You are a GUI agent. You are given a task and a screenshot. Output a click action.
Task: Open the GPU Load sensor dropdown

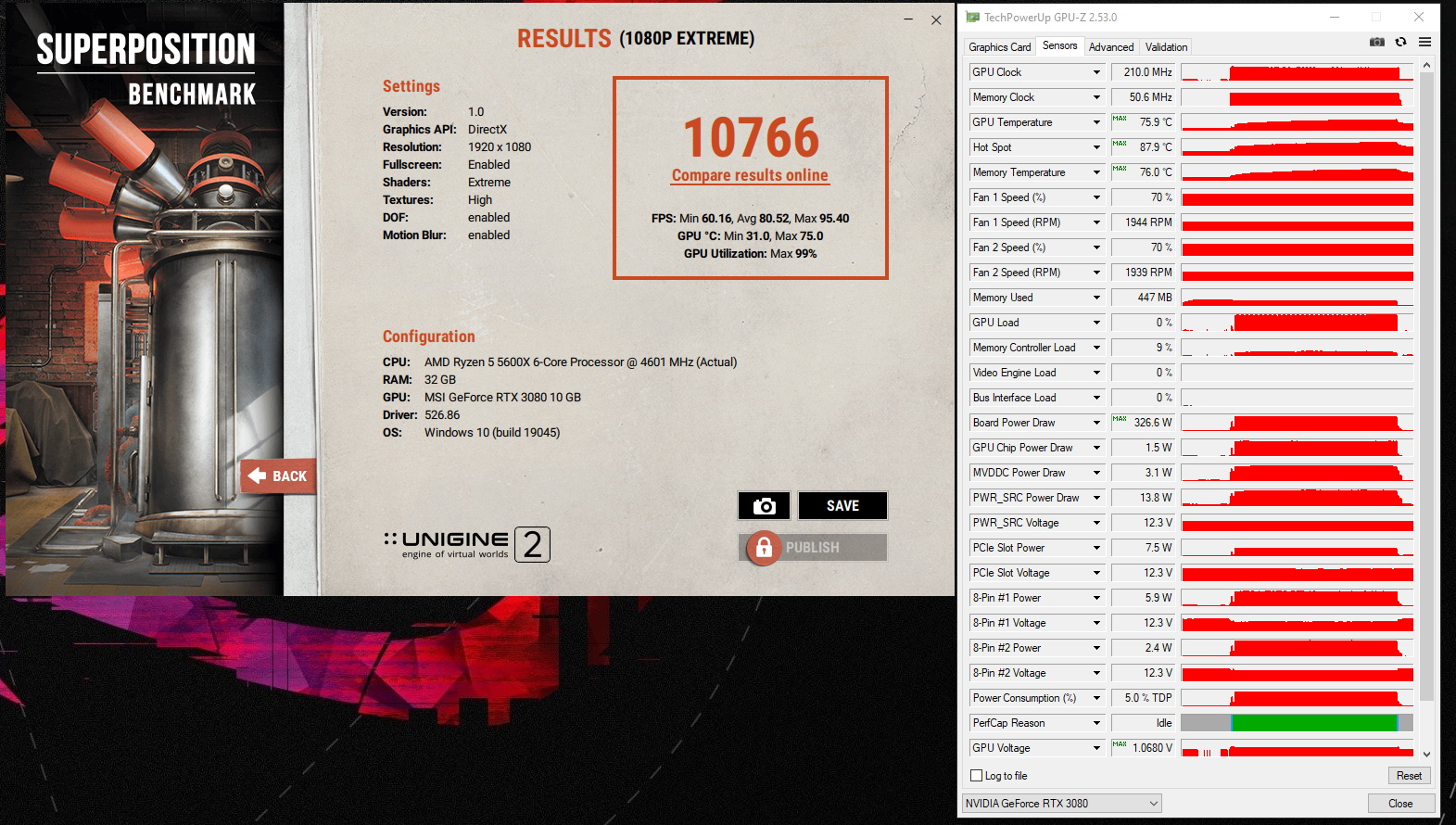coord(1096,323)
